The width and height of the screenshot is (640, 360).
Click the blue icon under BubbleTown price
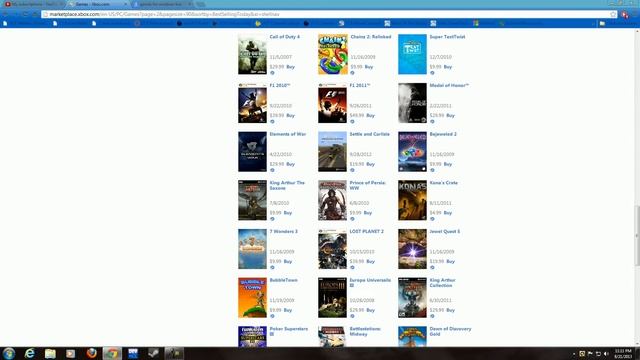coord(272,316)
